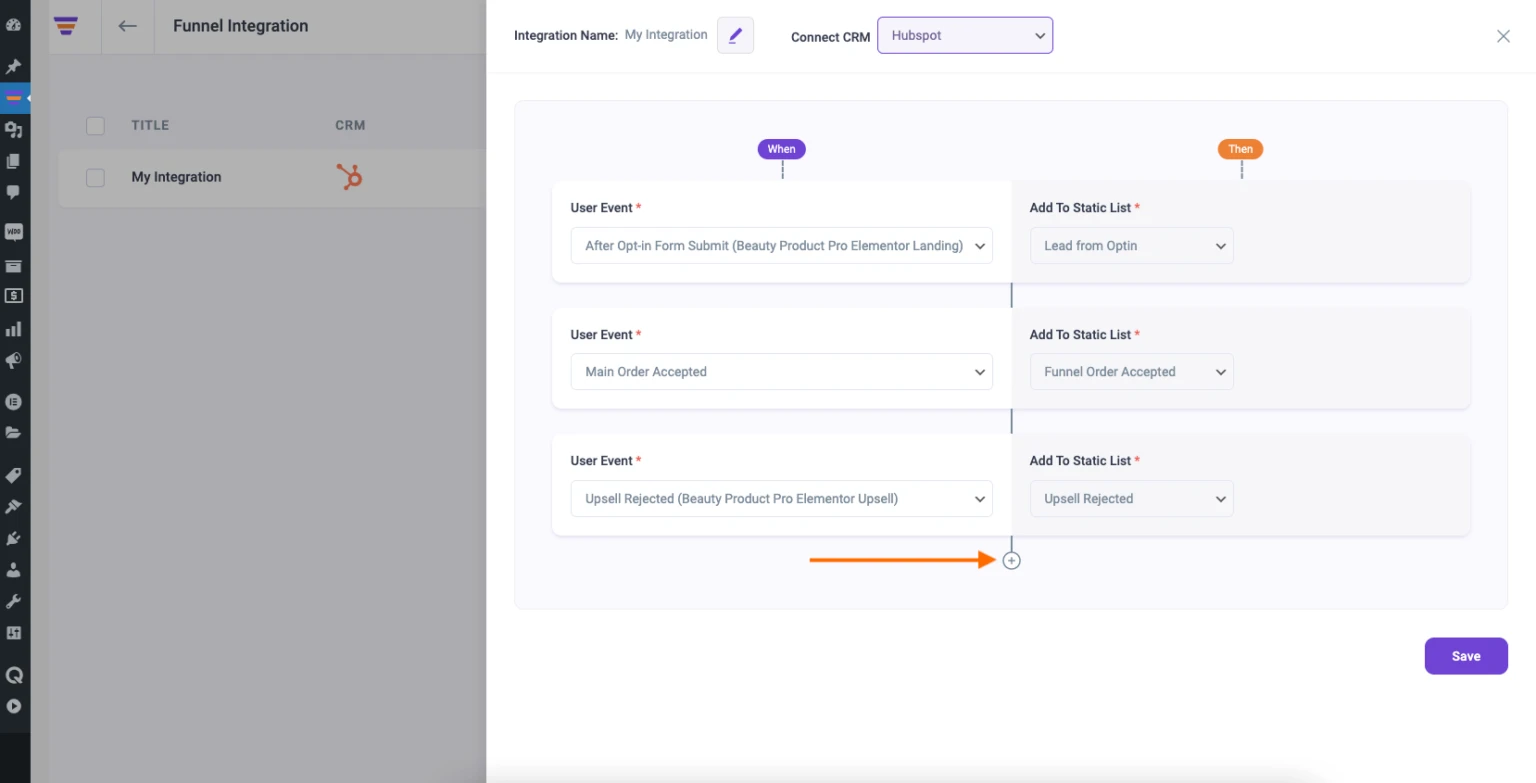Click the Then label badge
The height and width of the screenshot is (783, 1536).
pyautogui.click(x=1241, y=149)
